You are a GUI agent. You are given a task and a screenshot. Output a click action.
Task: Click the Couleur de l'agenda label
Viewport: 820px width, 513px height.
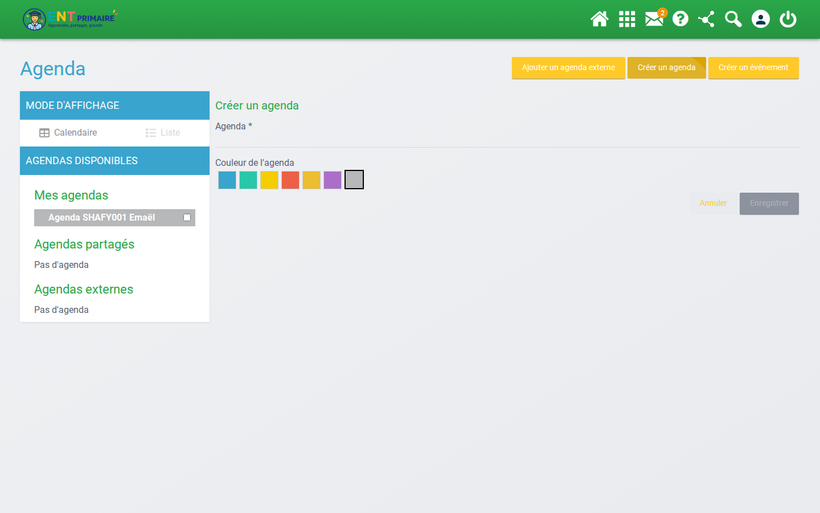click(255, 163)
